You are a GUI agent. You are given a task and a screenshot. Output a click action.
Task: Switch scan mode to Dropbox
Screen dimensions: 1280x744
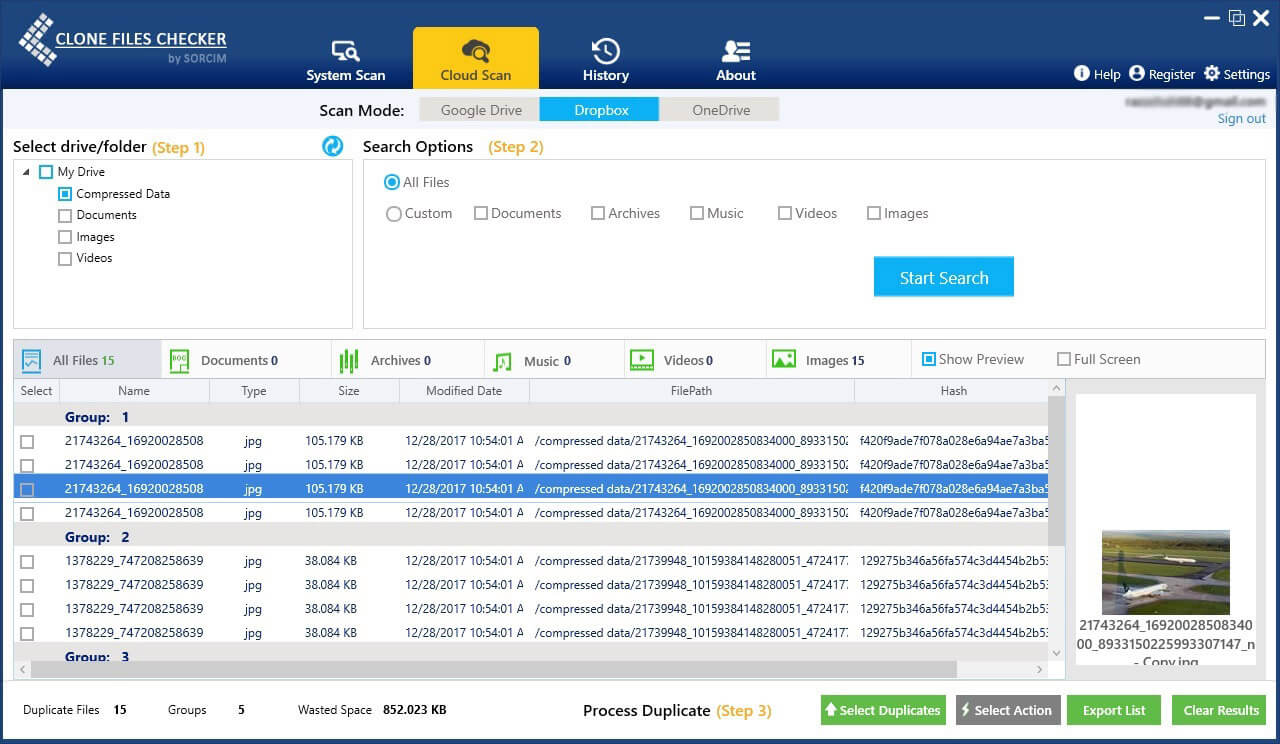(600, 110)
